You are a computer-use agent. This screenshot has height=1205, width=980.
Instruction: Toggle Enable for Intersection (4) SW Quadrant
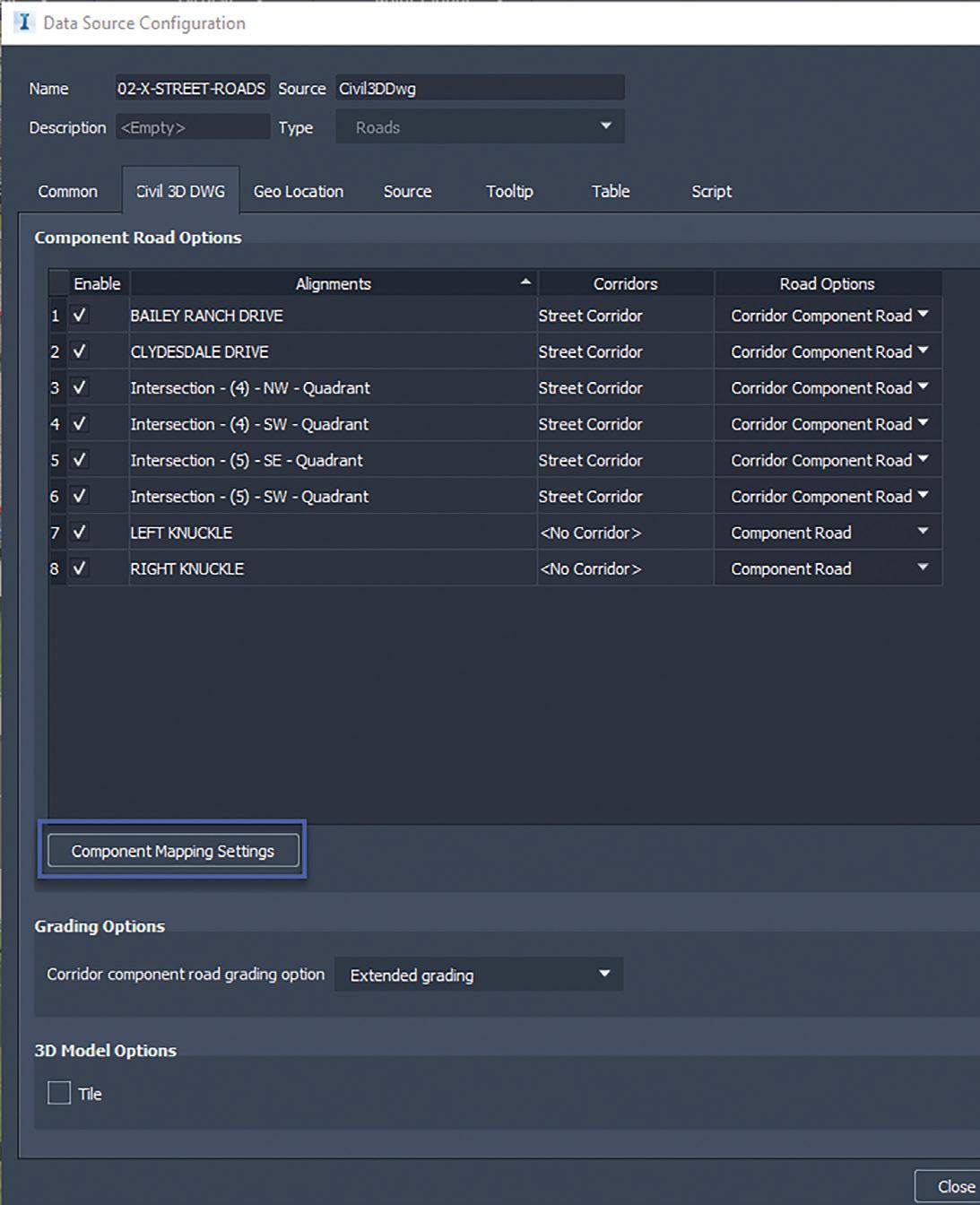click(x=80, y=423)
